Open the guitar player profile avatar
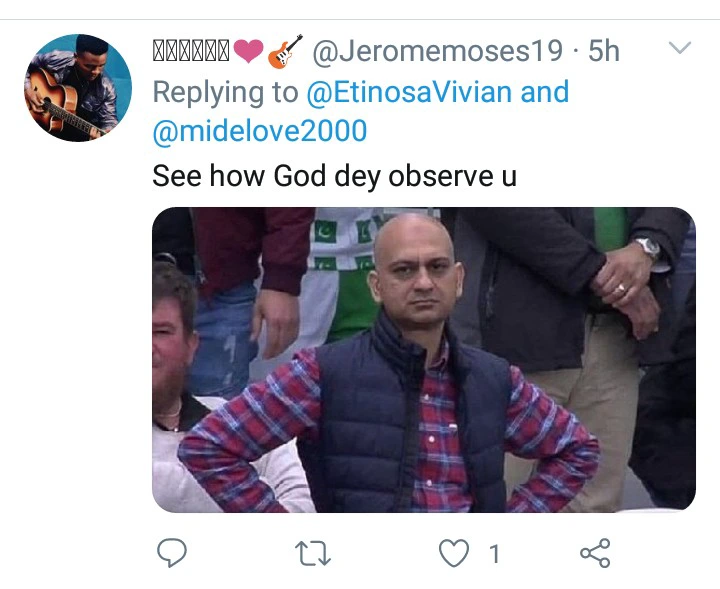720x589 pixels. click(78, 88)
